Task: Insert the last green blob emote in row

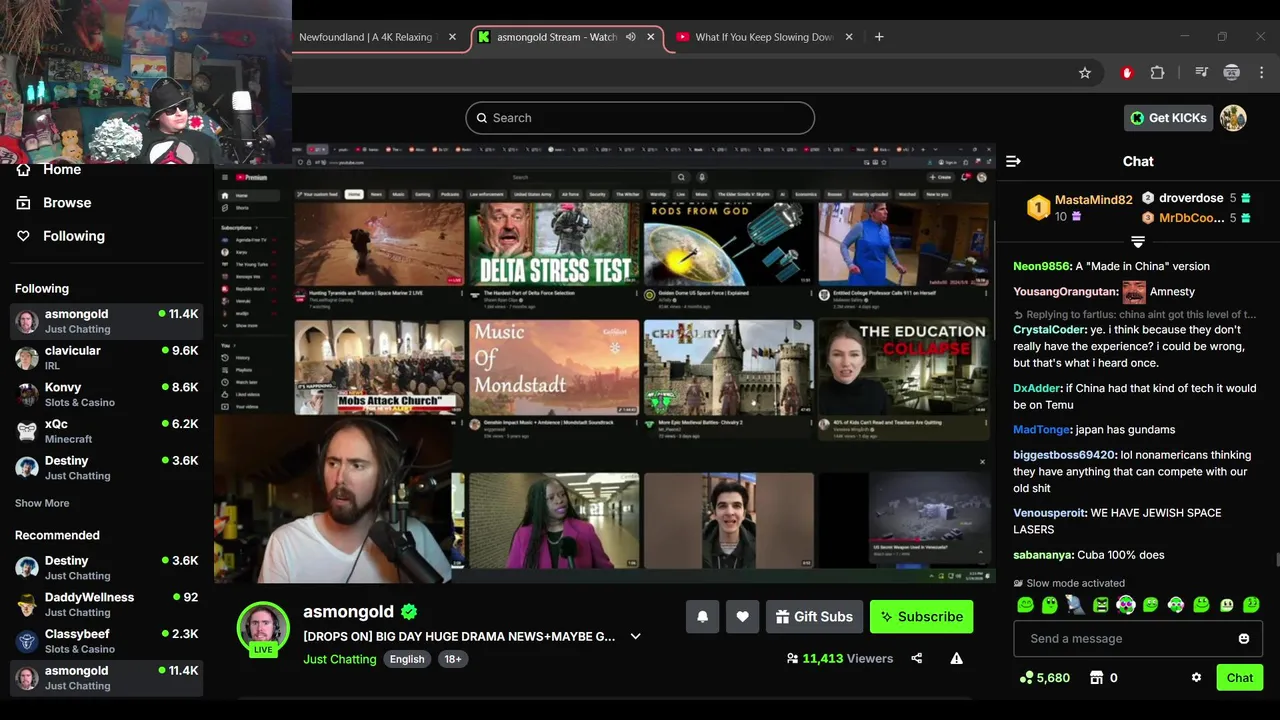Action: [1252, 605]
